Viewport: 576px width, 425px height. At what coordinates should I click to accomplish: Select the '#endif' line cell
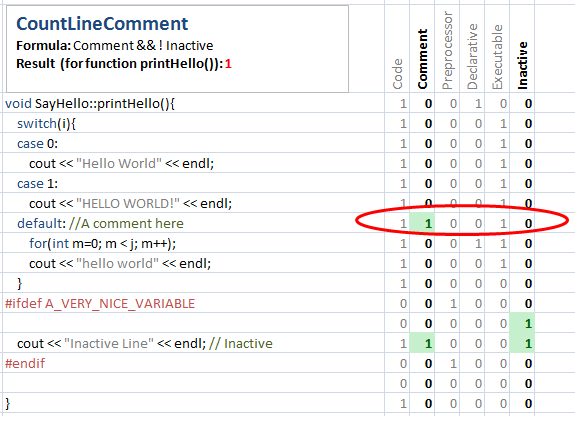(x=25, y=363)
